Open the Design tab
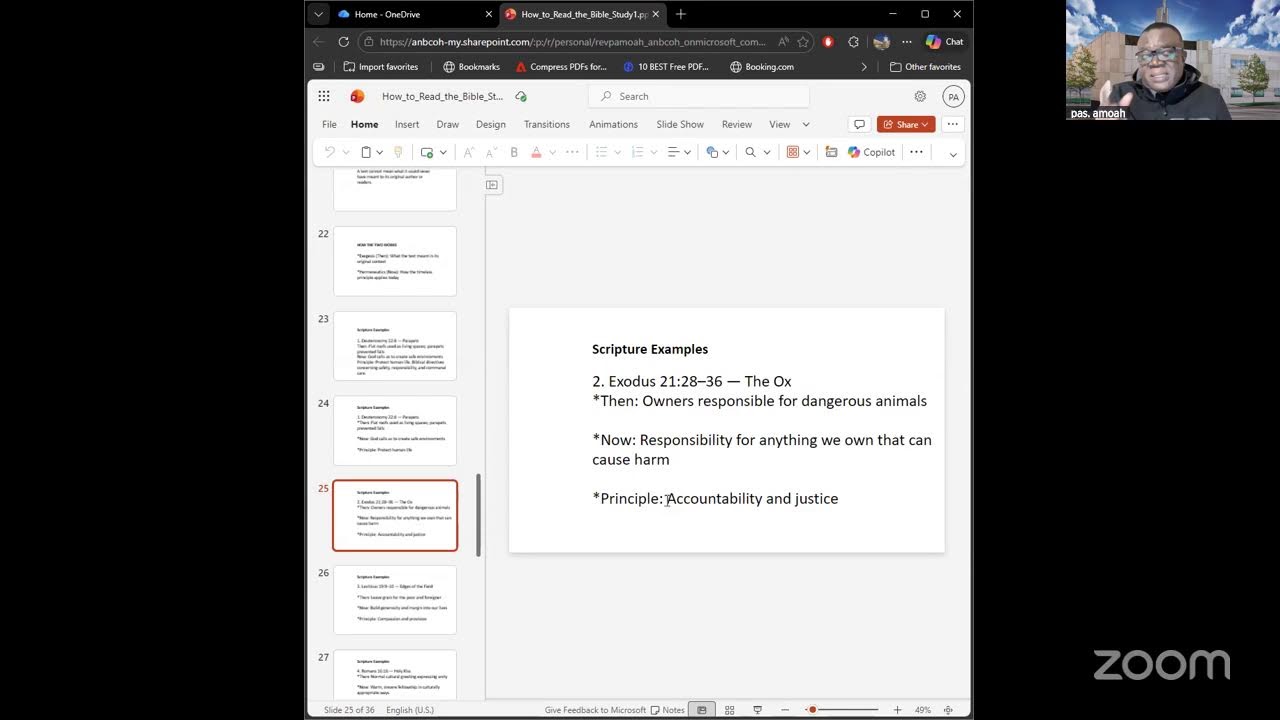The width and height of the screenshot is (1280, 720). pos(491,124)
